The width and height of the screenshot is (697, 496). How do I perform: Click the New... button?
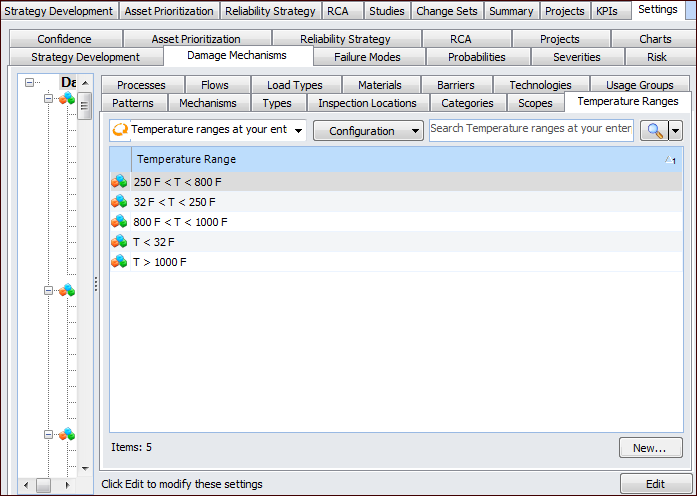pos(650,448)
